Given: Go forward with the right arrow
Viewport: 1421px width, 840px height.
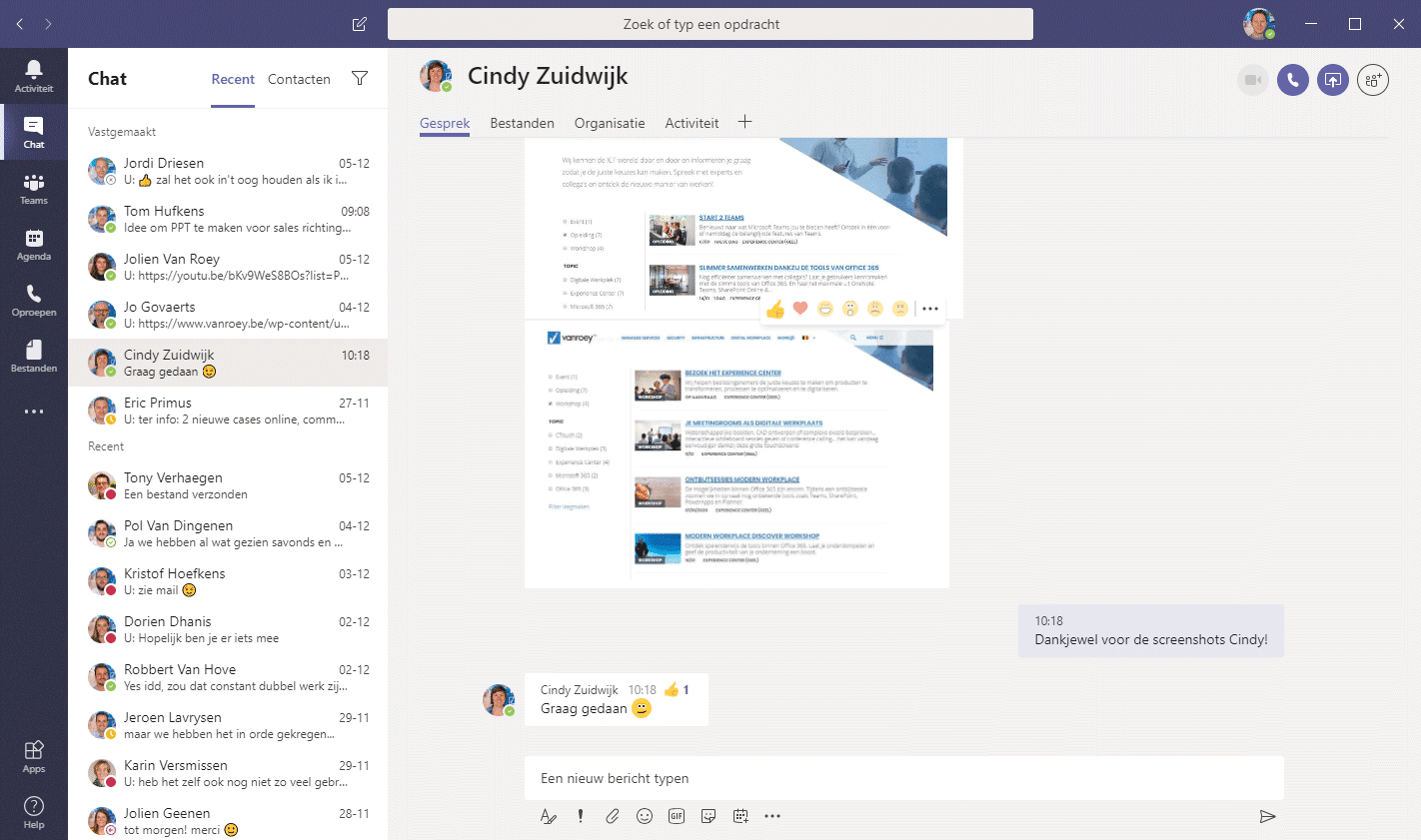Looking at the screenshot, I should click(48, 24).
